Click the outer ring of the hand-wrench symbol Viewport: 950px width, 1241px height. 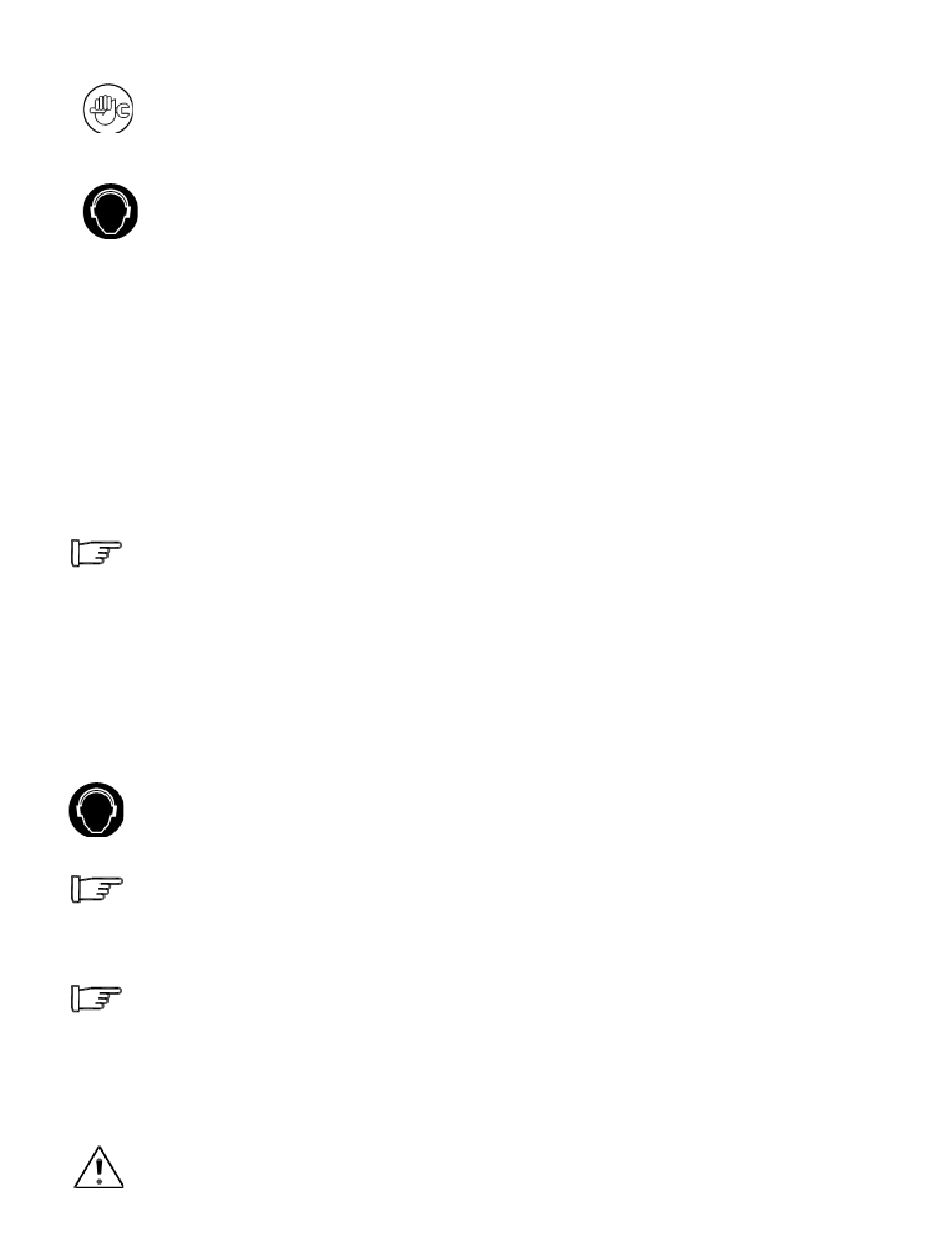click(110, 83)
